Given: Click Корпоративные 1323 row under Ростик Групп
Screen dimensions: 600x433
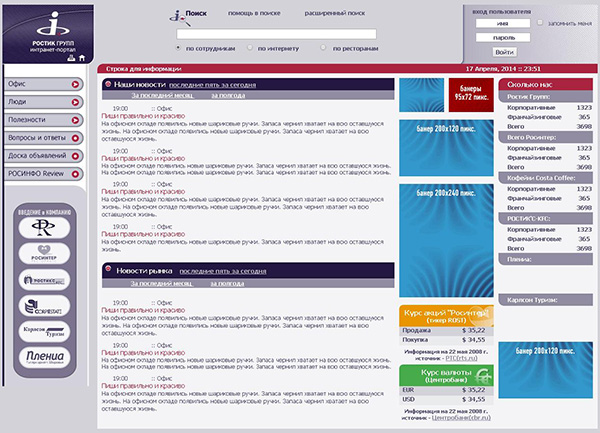Looking at the screenshot, I should coord(549,108).
